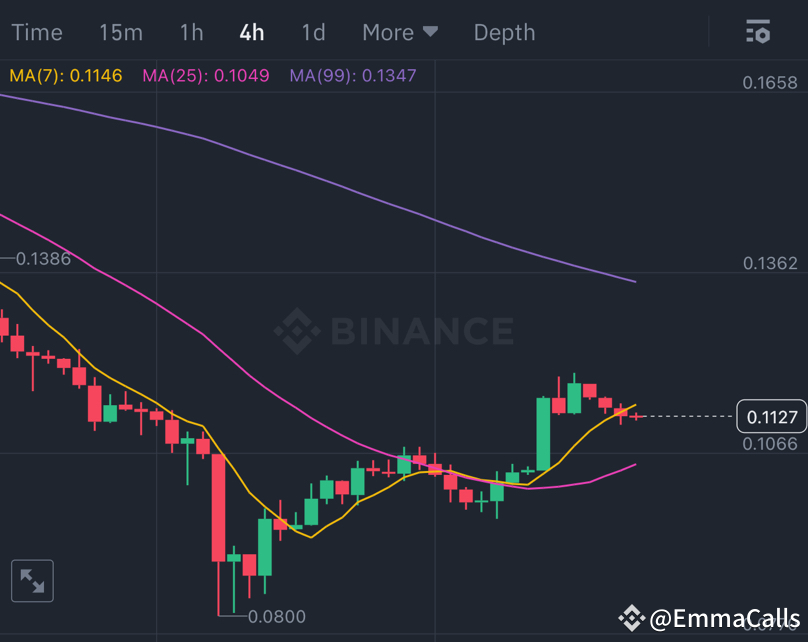Screen dimensions: 808x642
Task: Enter fullscreen using the expand arrows icon
Action: [32, 580]
